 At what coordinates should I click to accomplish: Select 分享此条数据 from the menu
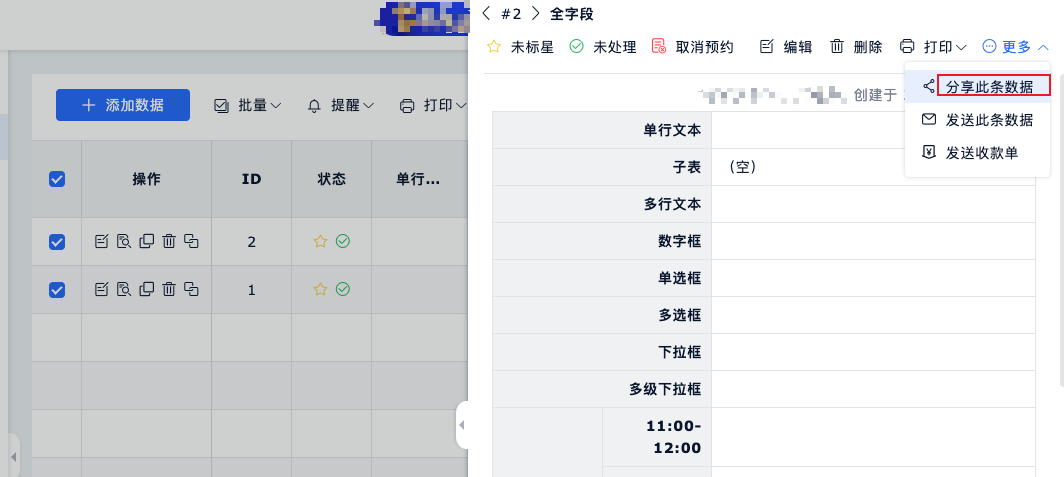(988, 87)
